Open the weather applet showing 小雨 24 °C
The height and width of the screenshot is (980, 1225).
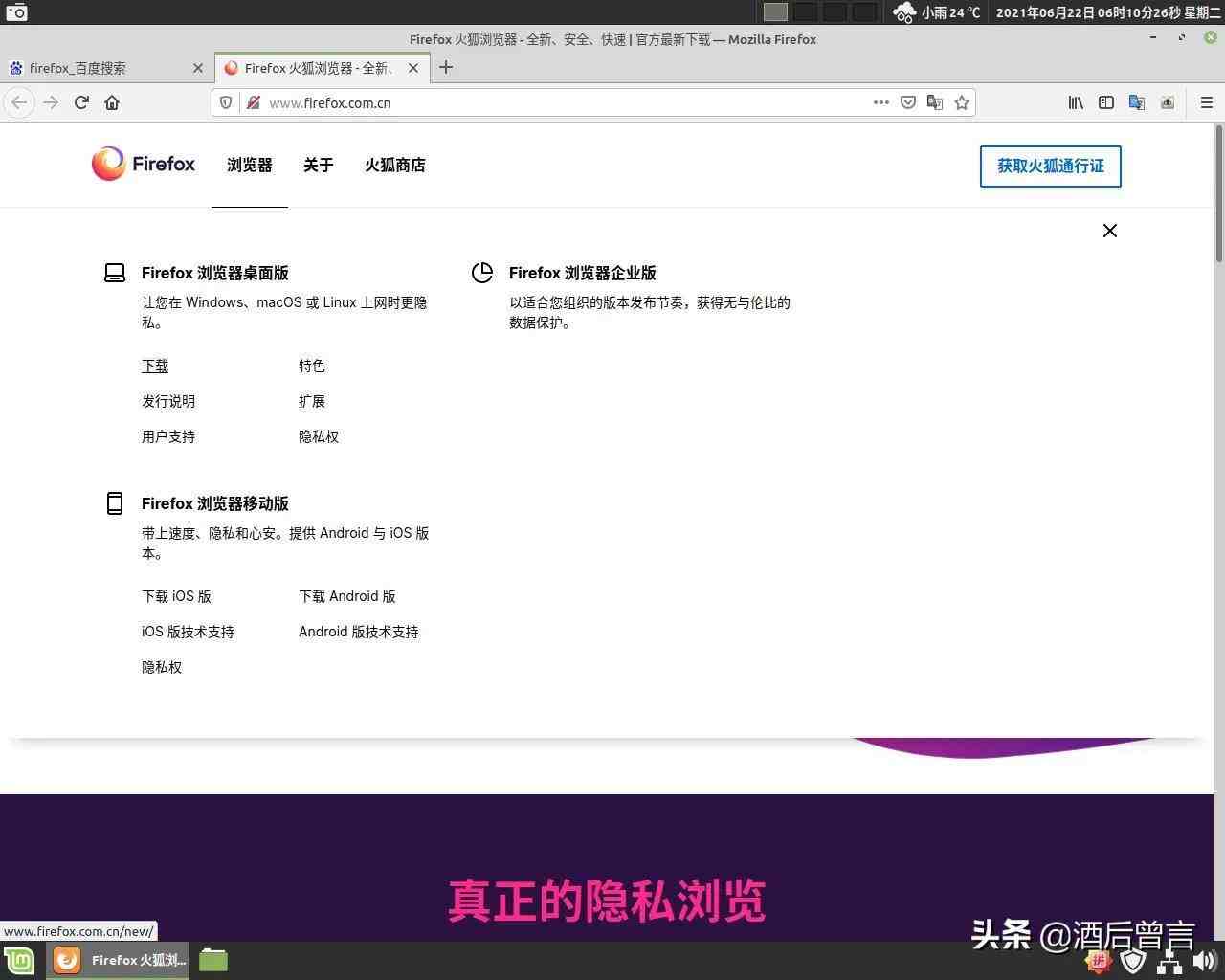click(x=937, y=12)
